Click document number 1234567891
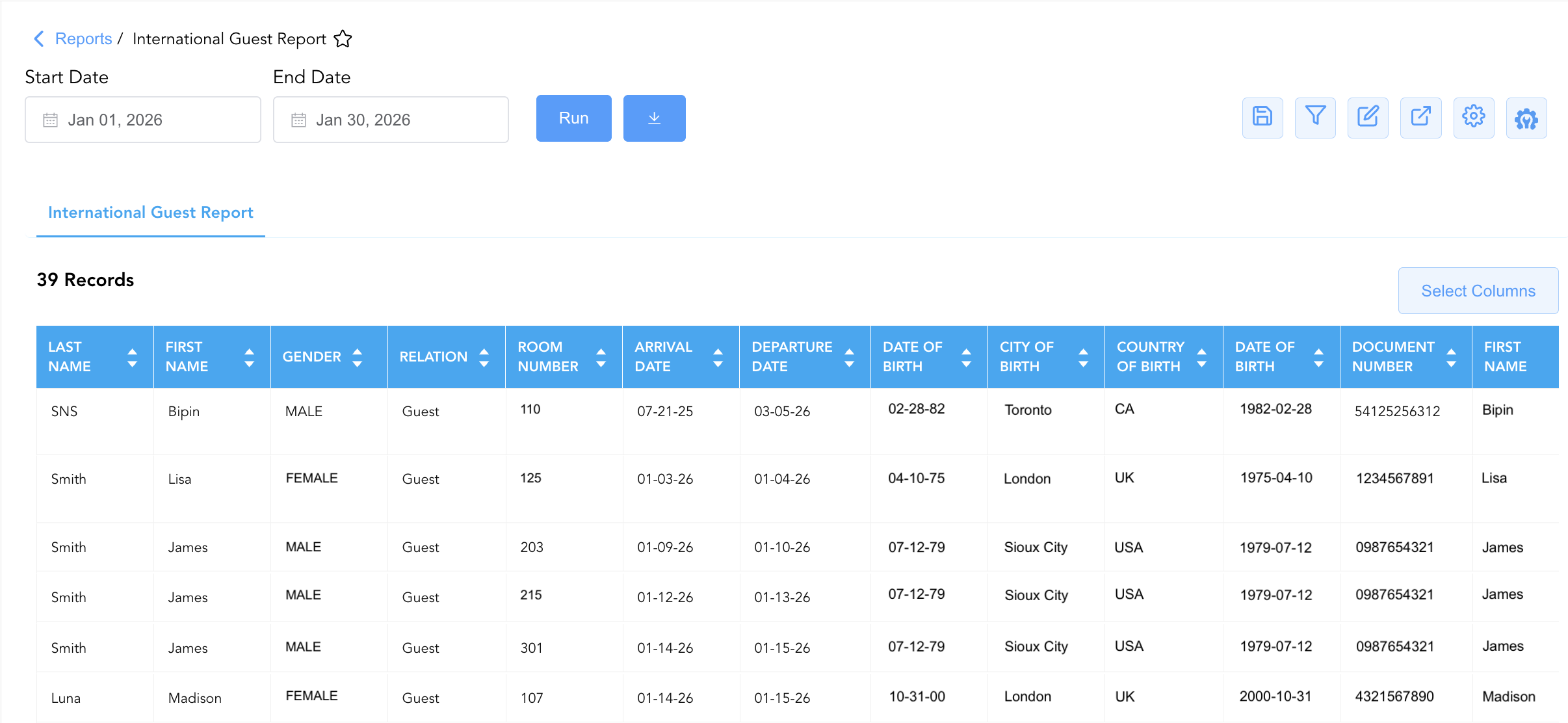 click(1394, 479)
